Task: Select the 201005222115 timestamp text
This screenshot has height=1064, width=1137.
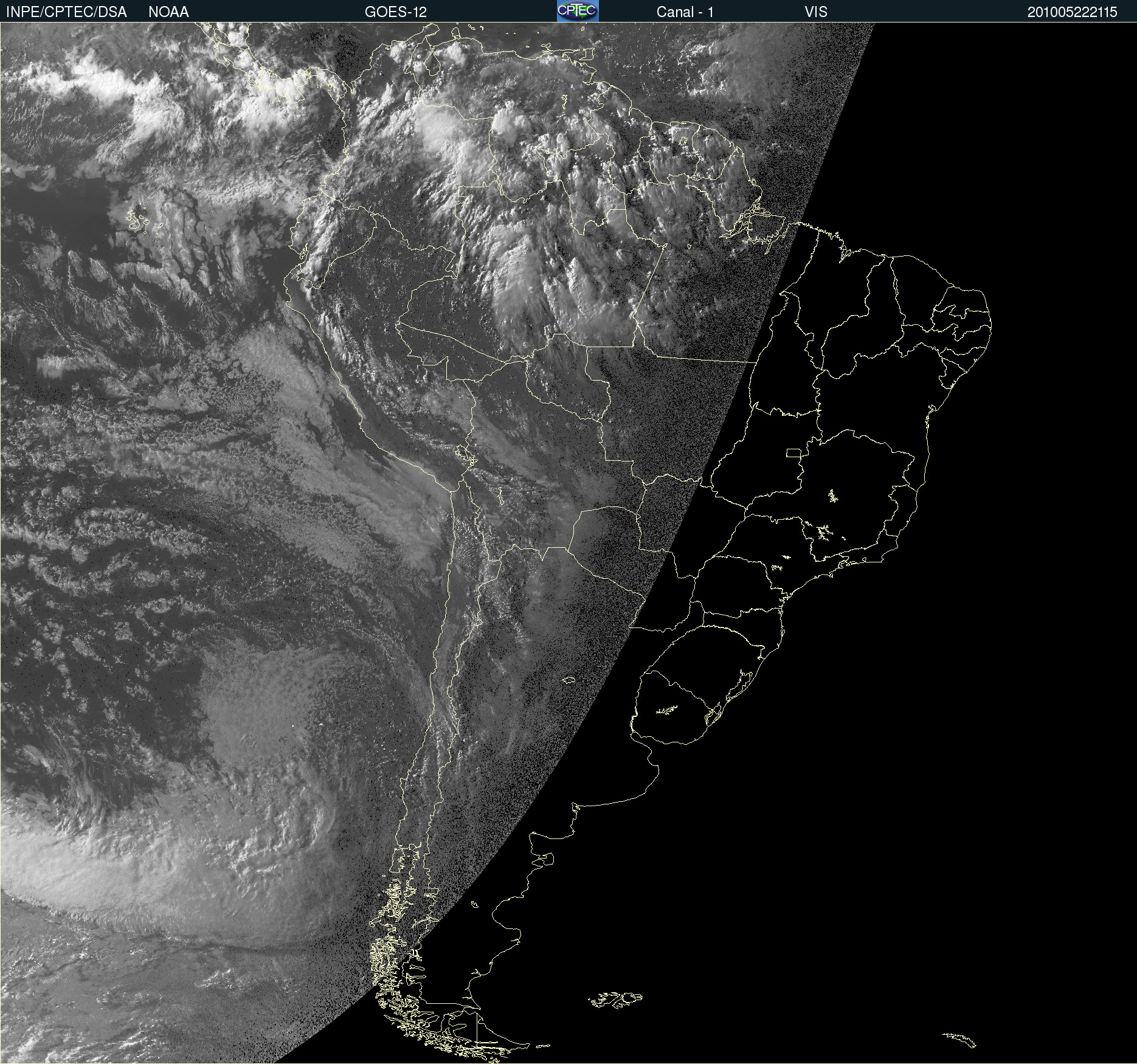Action: coord(1072,12)
